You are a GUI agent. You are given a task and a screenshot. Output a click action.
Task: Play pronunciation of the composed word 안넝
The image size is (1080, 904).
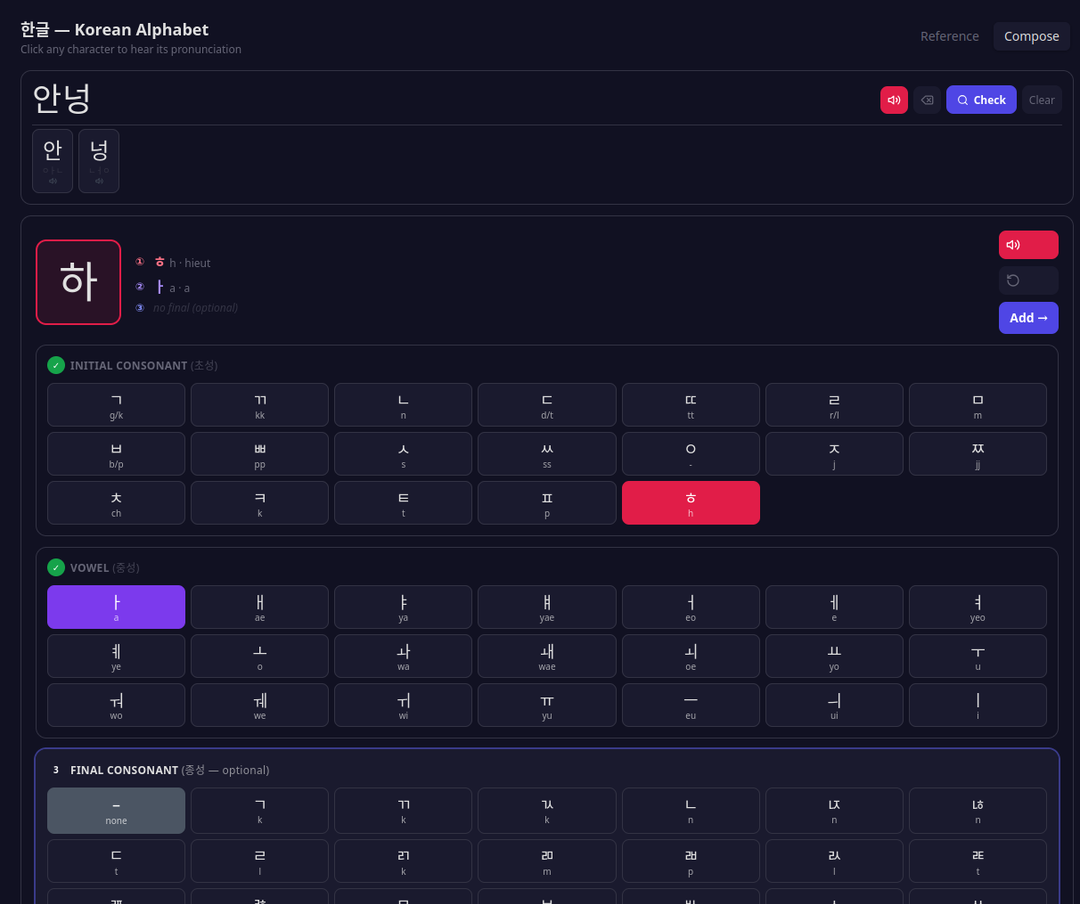click(893, 100)
